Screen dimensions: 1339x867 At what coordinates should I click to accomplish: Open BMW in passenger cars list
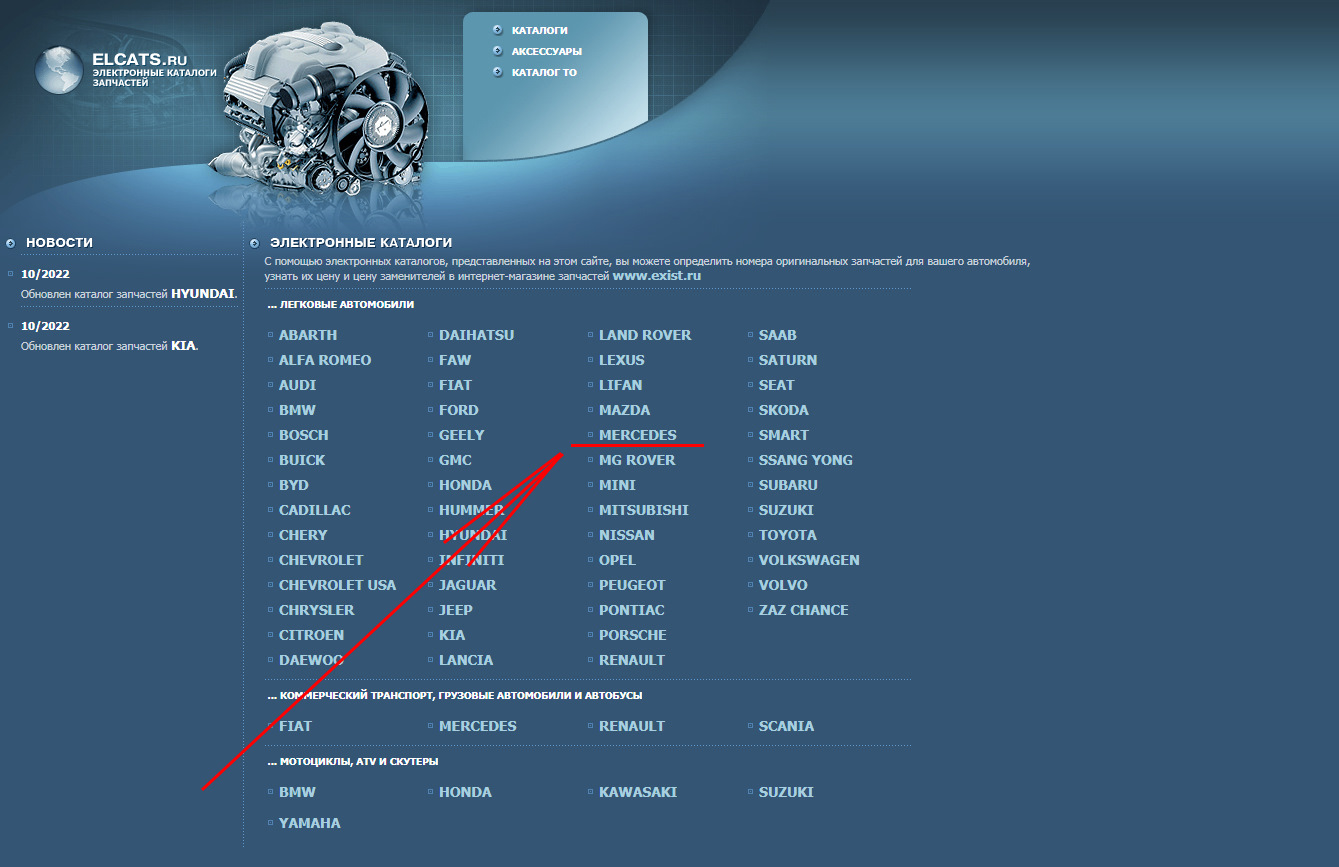click(297, 410)
